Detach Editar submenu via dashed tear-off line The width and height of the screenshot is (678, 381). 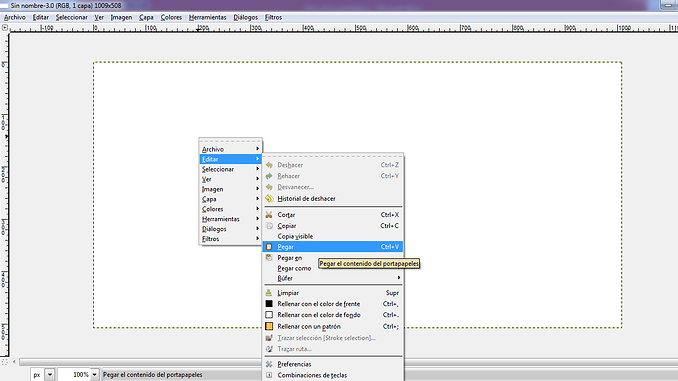pyautogui.click(x=333, y=156)
